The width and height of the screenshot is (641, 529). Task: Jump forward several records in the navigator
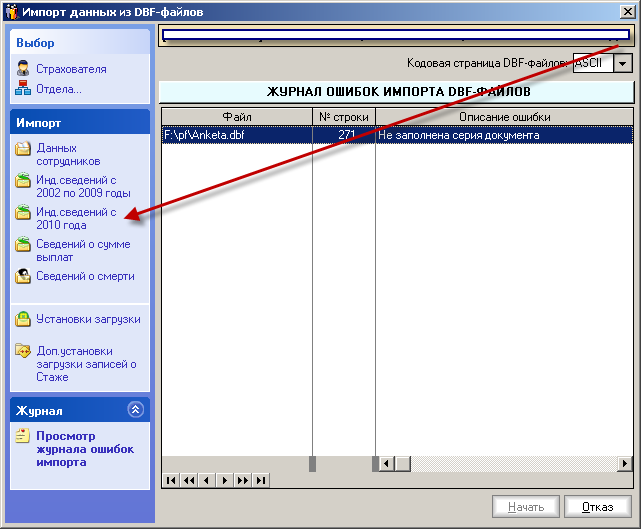[x=243, y=480]
